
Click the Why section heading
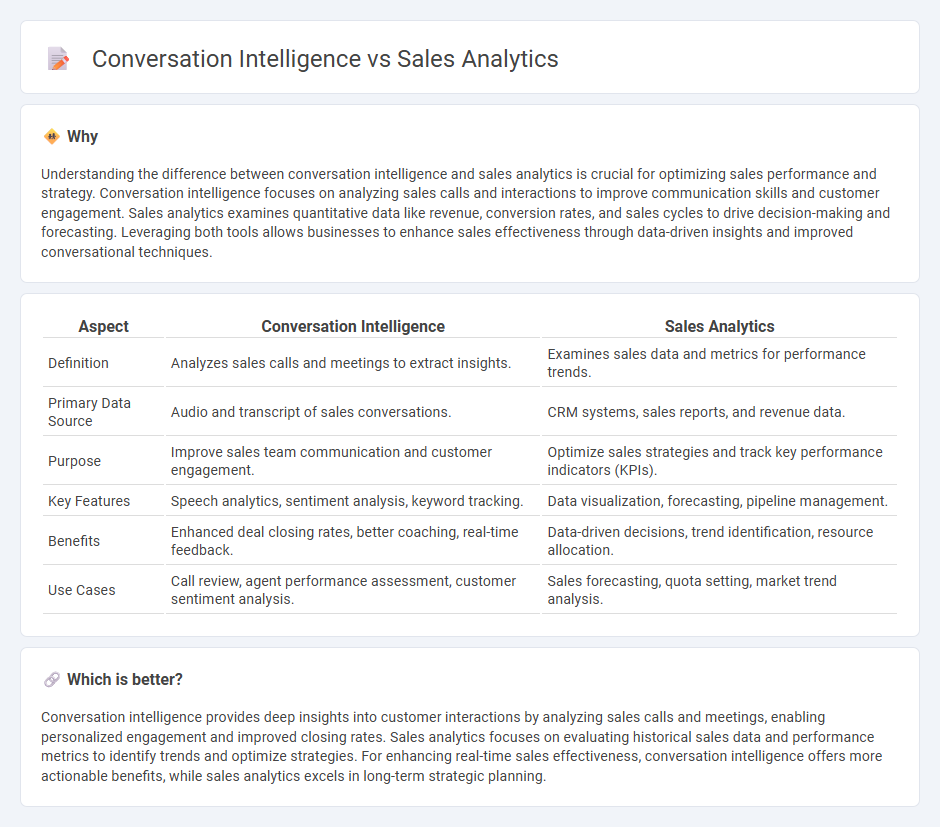83,137
